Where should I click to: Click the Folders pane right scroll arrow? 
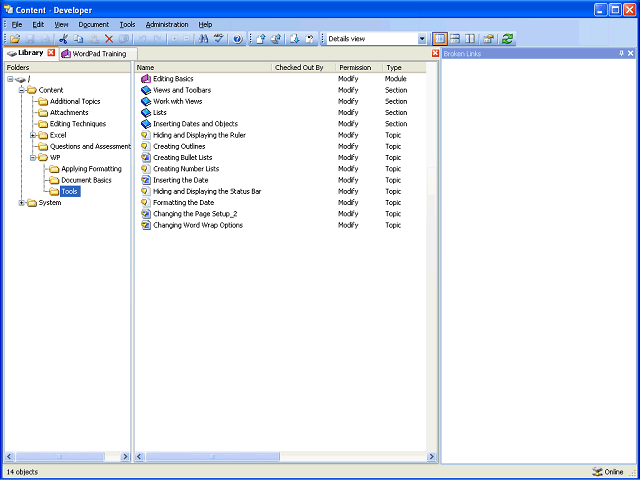(125, 457)
